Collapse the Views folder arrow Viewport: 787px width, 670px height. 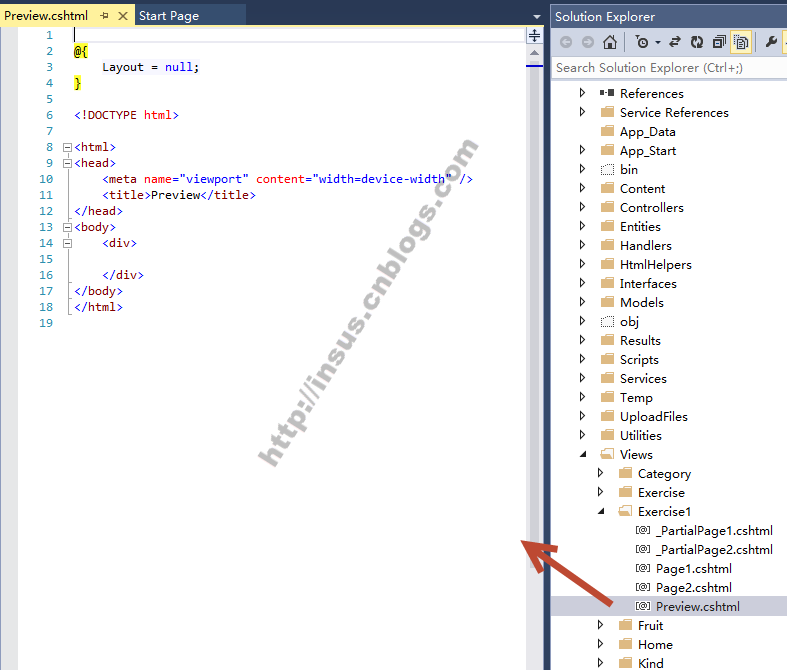pyautogui.click(x=583, y=454)
